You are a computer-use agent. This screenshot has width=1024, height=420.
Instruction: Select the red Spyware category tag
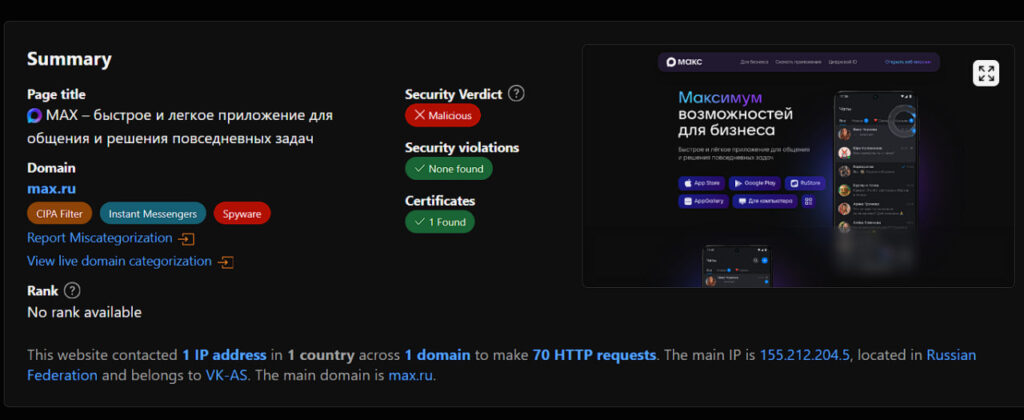click(242, 213)
